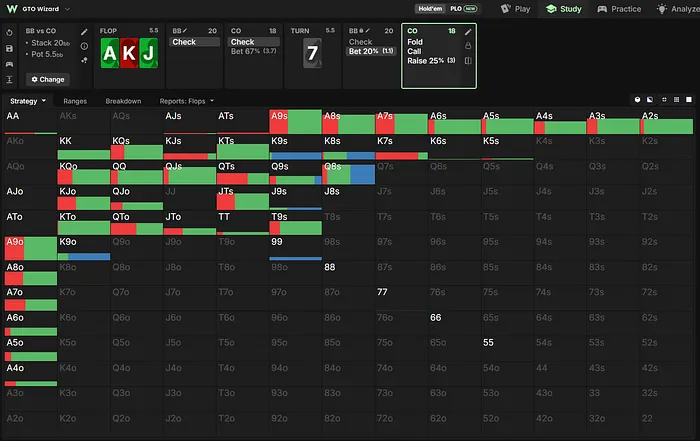Screen dimensions: 700x441
Task: Switch game type to PLO
Action: [x=463, y=8]
